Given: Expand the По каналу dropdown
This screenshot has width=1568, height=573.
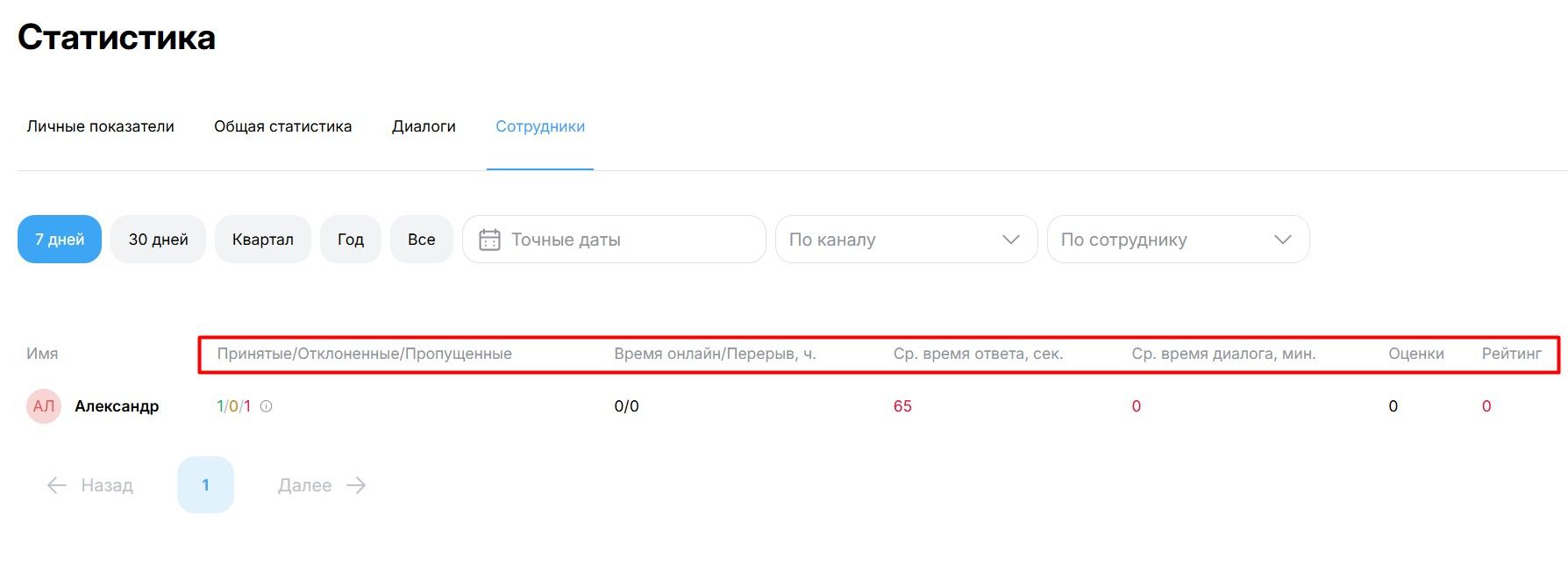Looking at the screenshot, I should tap(906, 240).
